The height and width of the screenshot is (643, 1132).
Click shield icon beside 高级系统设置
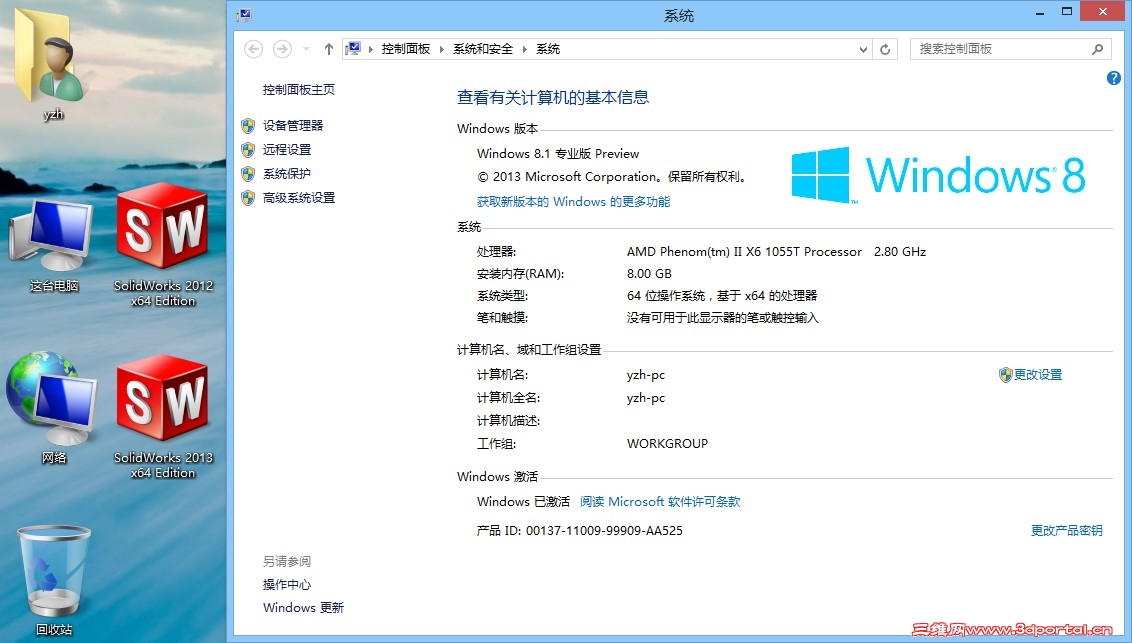coord(248,198)
